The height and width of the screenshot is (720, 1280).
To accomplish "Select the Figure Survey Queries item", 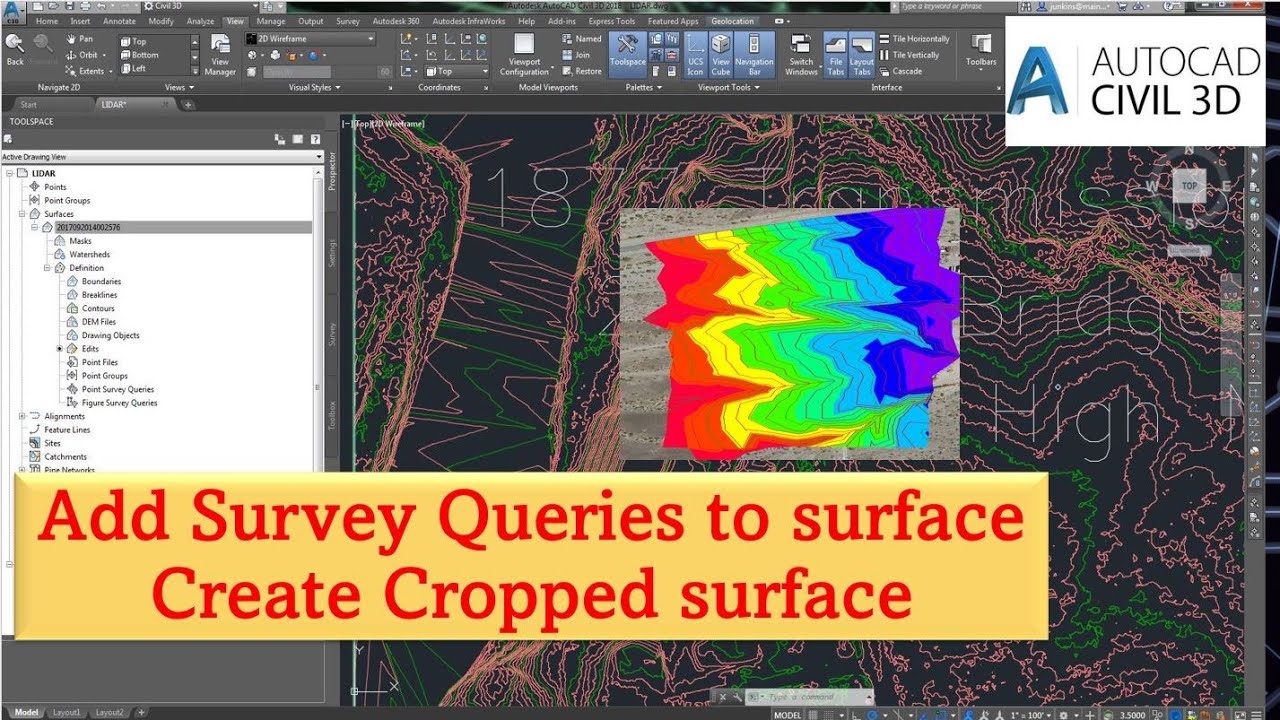I will [119, 403].
